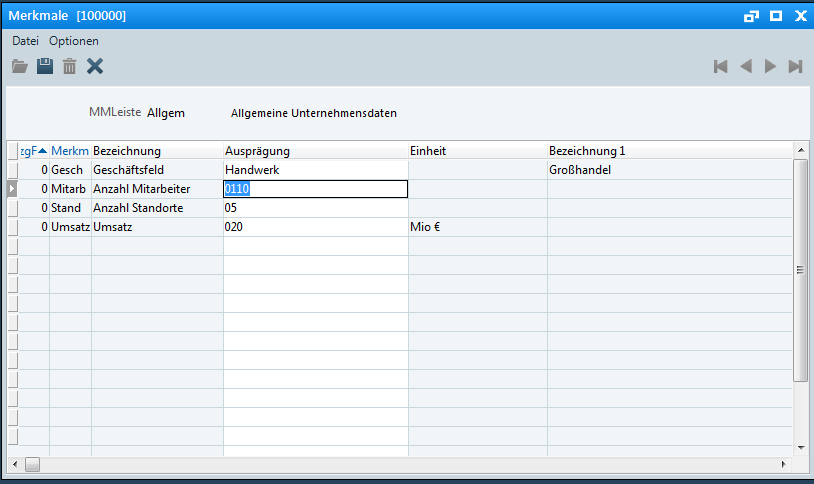The height and width of the screenshot is (484, 814).
Task: Select the Bezeichnung column header
Action: pyautogui.click(x=157, y=151)
